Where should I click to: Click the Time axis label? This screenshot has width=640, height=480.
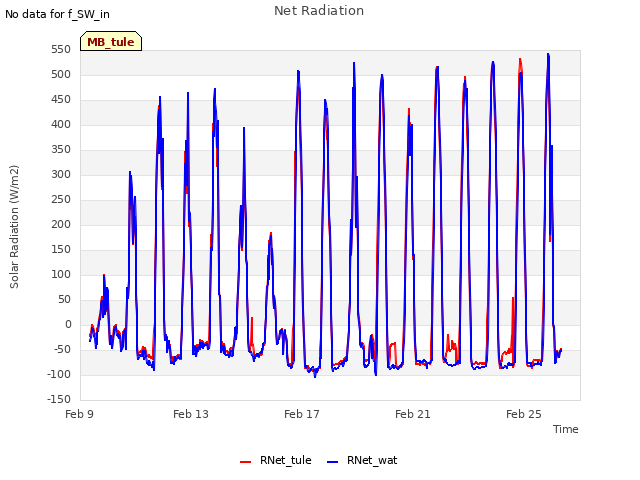pos(566,429)
